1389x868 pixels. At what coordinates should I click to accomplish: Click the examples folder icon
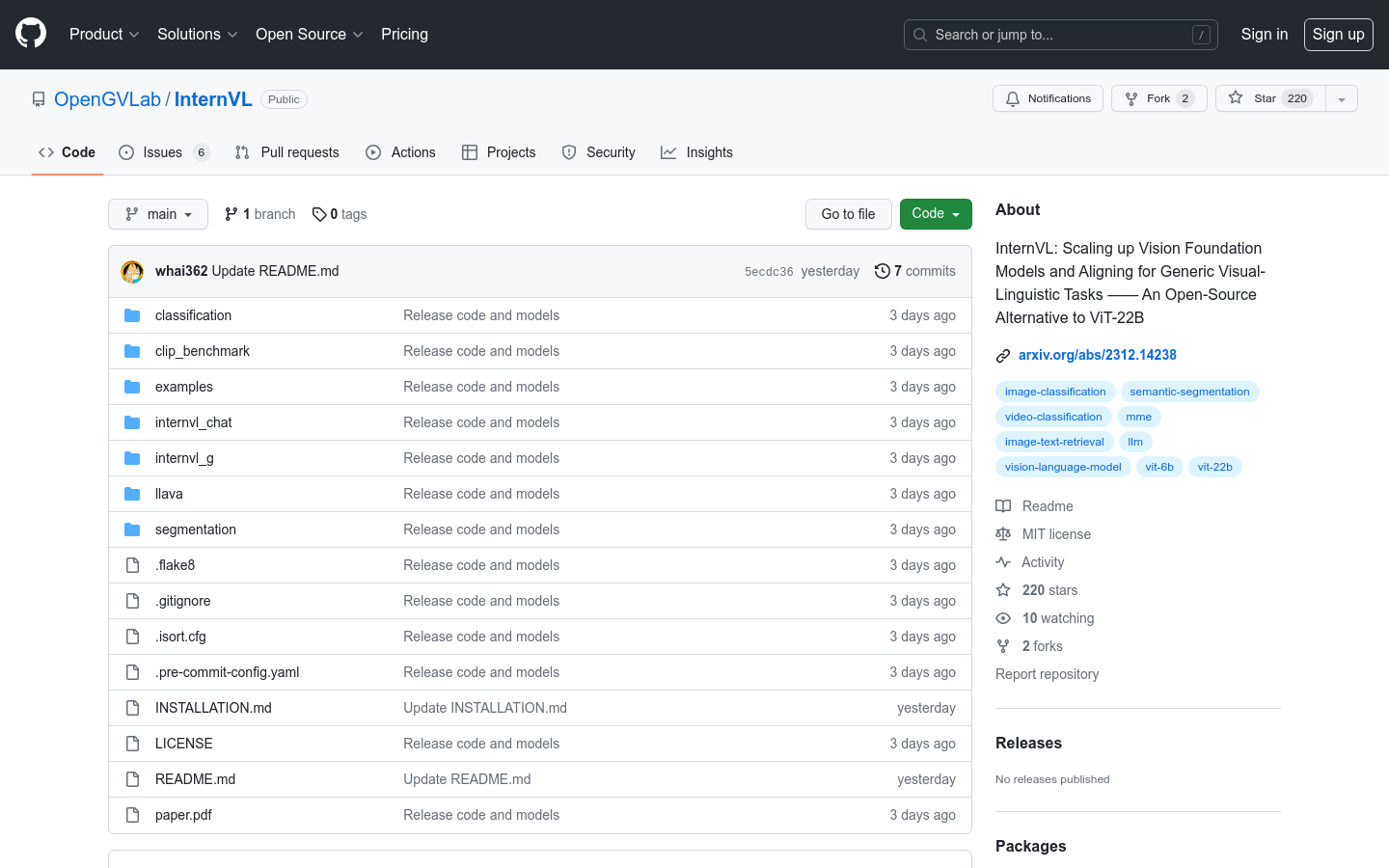click(132, 387)
